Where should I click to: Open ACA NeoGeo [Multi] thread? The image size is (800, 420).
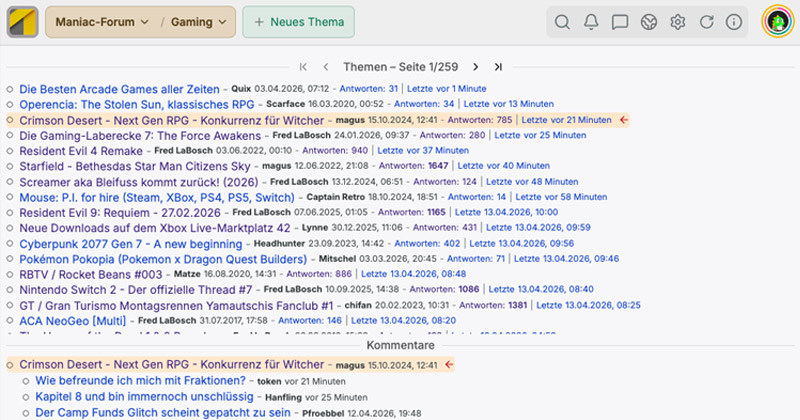[72, 320]
